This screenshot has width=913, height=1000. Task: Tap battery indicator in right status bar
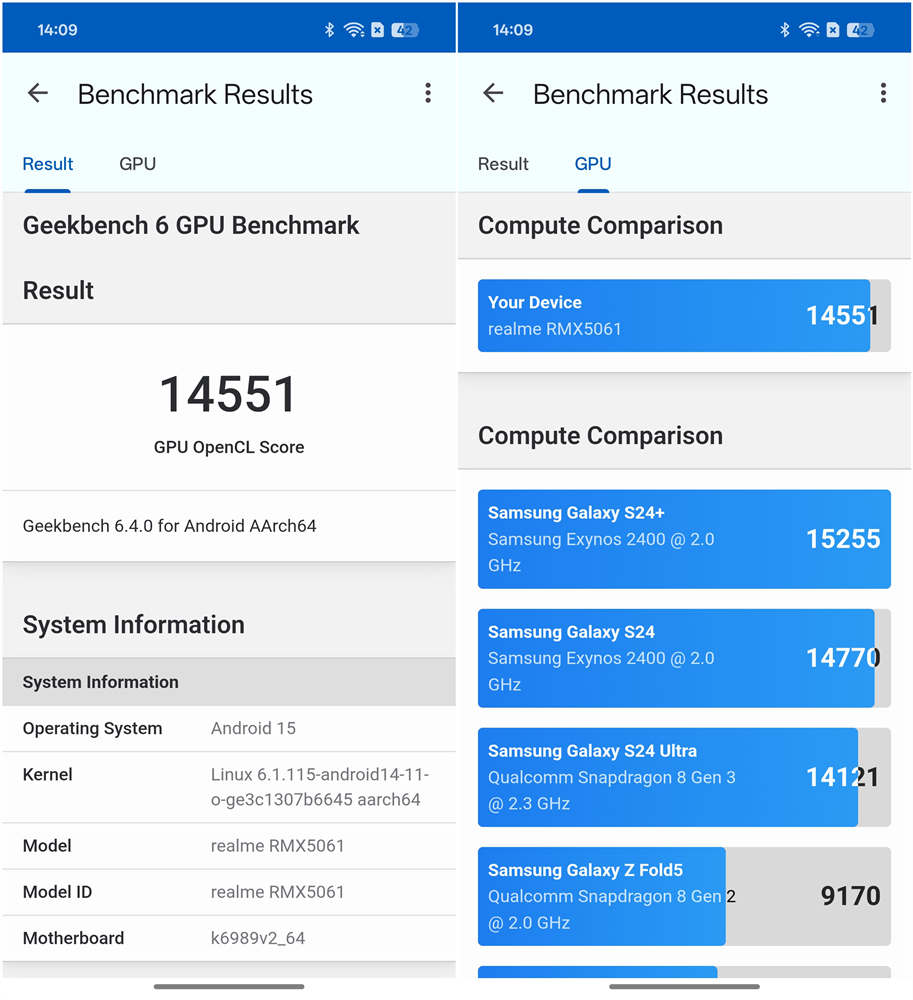click(860, 29)
